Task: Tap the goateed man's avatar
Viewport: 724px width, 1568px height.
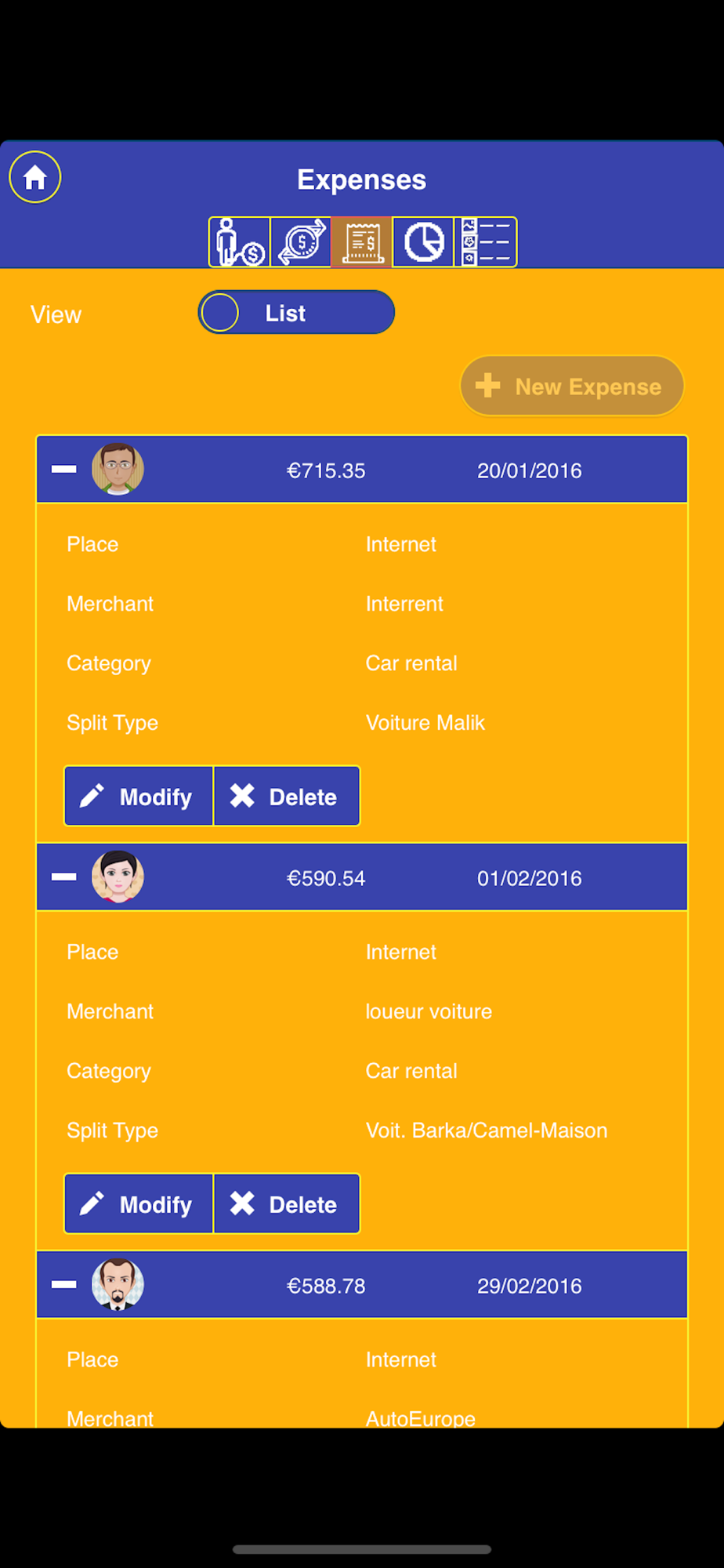Action: pyautogui.click(x=118, y=1285)
